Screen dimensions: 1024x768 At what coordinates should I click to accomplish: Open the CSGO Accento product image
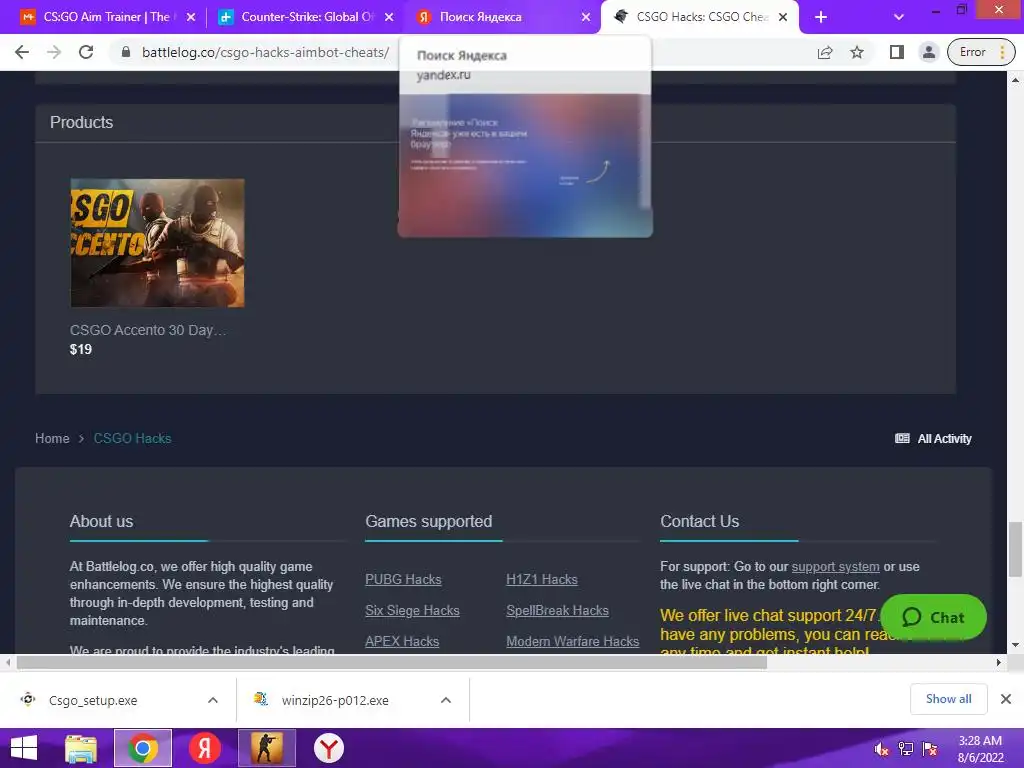(x=157, y=243)
